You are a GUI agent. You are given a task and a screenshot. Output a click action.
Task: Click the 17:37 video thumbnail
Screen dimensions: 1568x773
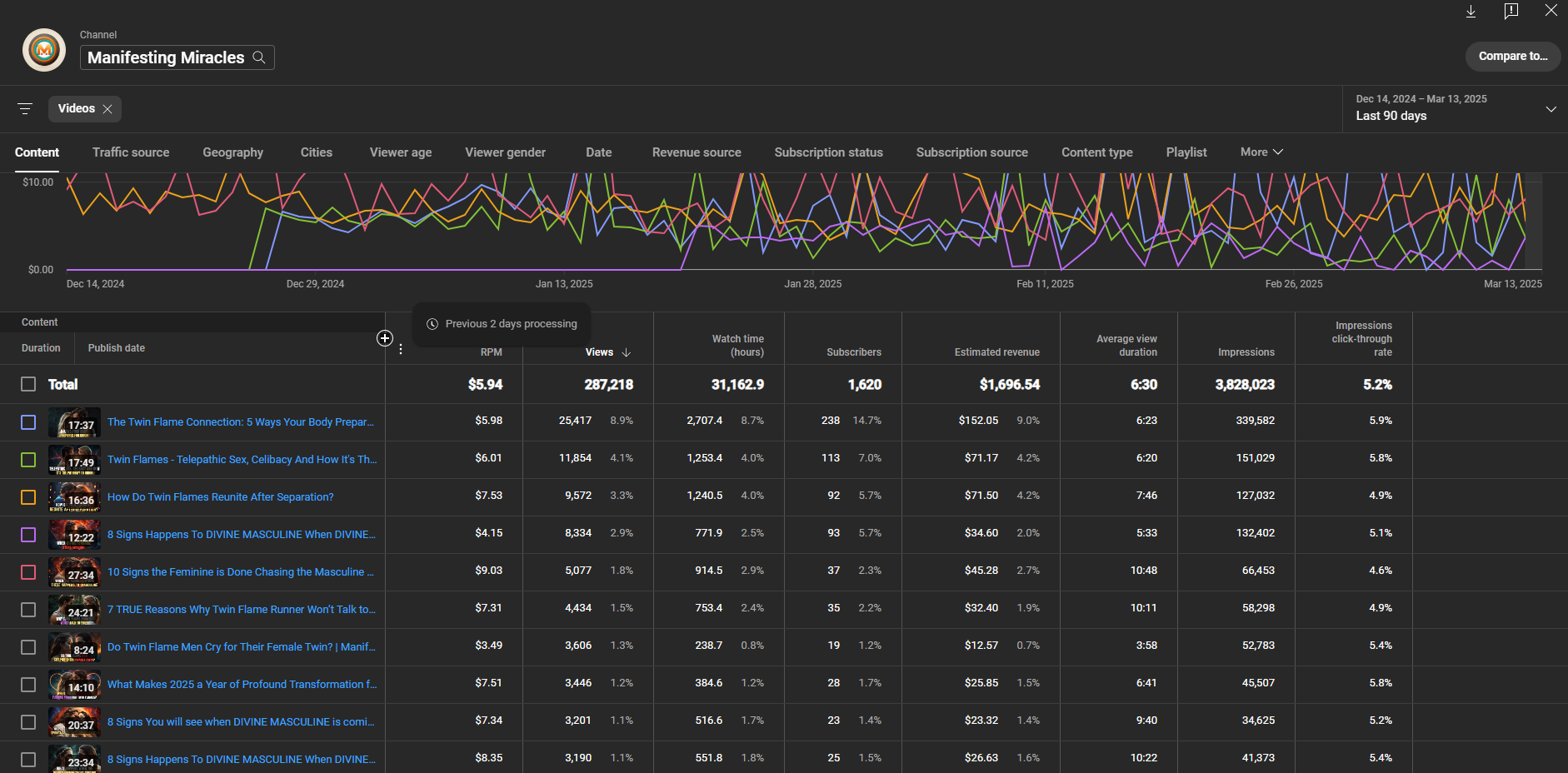(74, 422)
